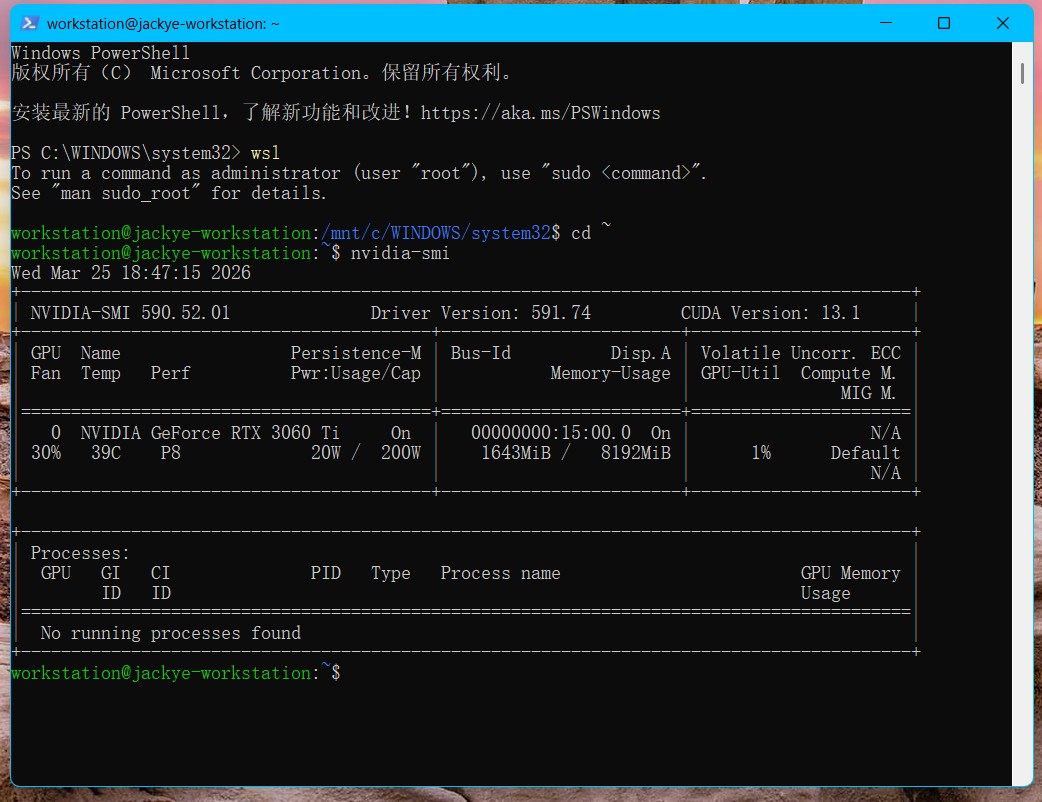Click the No running processes found message
The height and width of the screenshot is (802, 1042).
tap(170, 633)
